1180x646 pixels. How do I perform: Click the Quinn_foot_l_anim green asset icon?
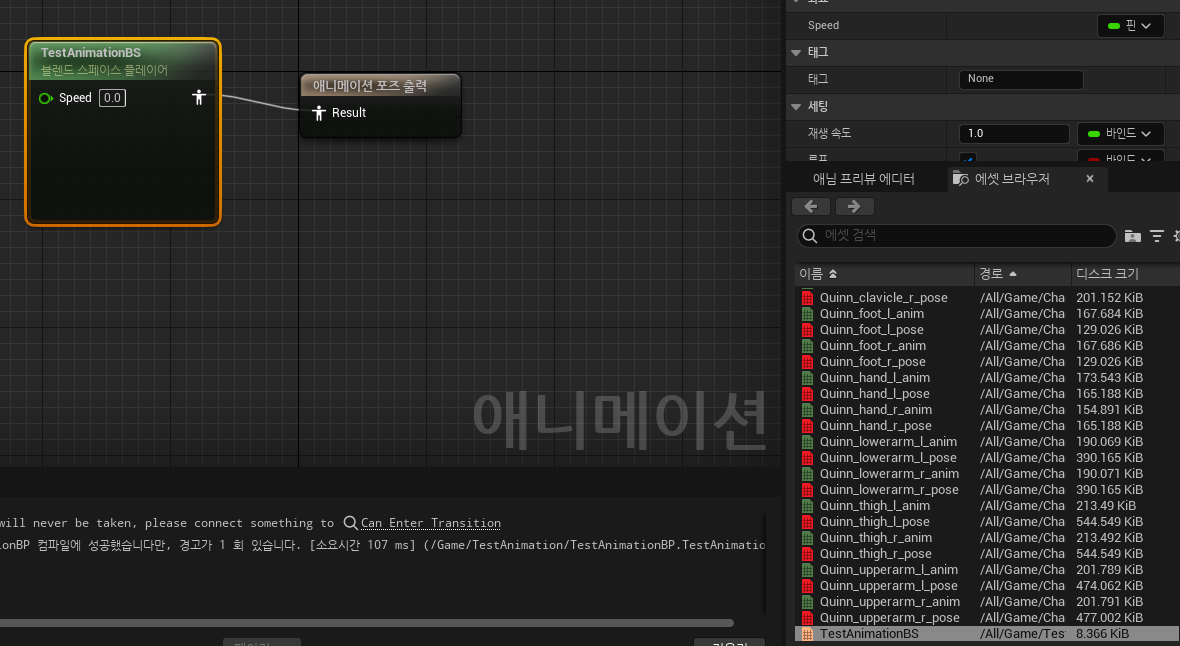pos(807,314)
